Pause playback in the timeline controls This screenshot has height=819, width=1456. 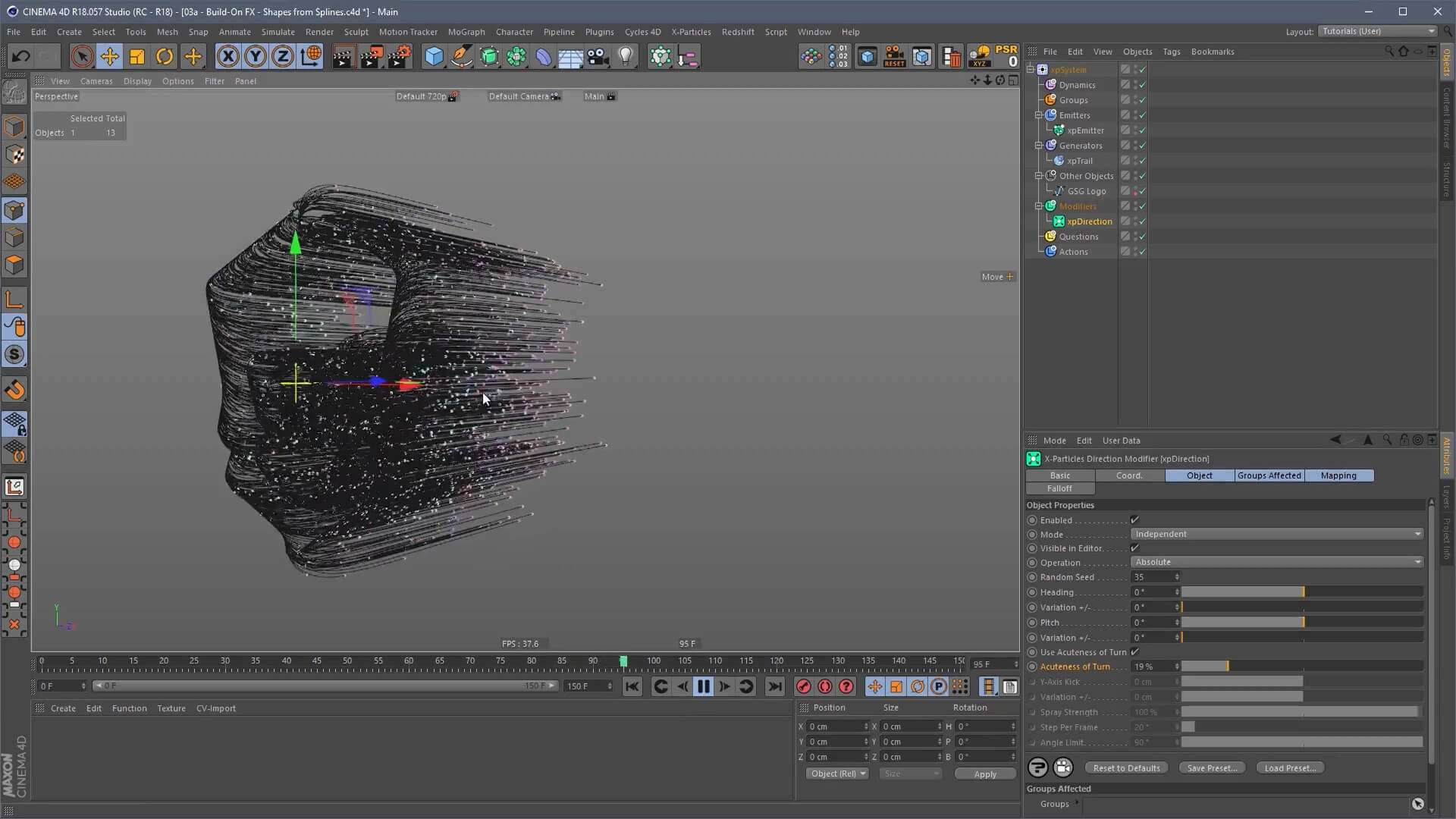click(x=703, y=686)
